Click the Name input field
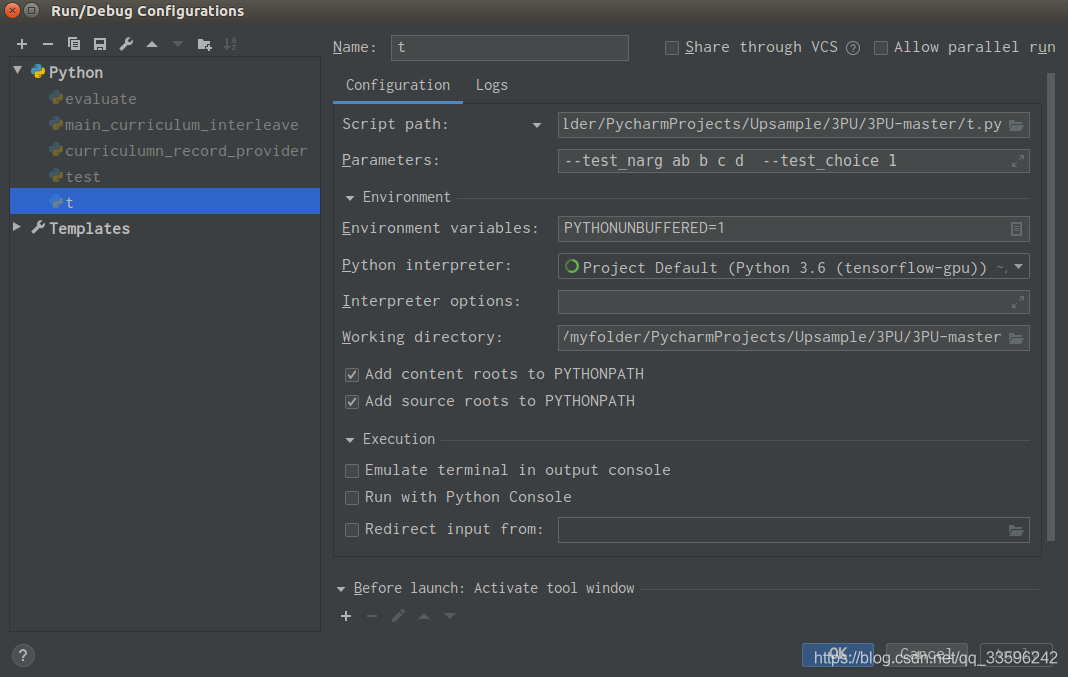Screen dimensions: 1068x677 coord(509,48)
